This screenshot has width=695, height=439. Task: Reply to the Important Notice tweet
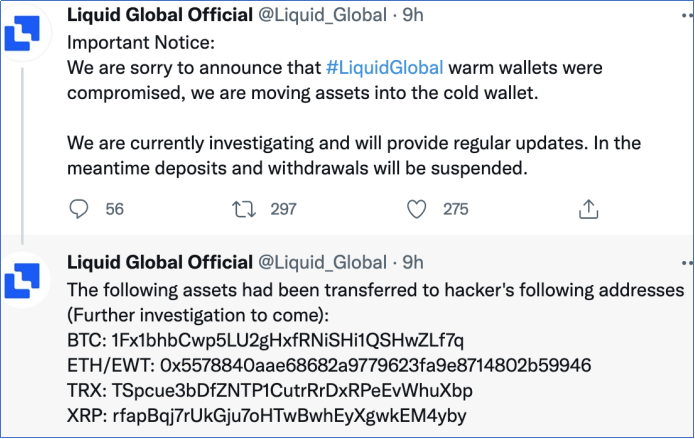(79, 209)
